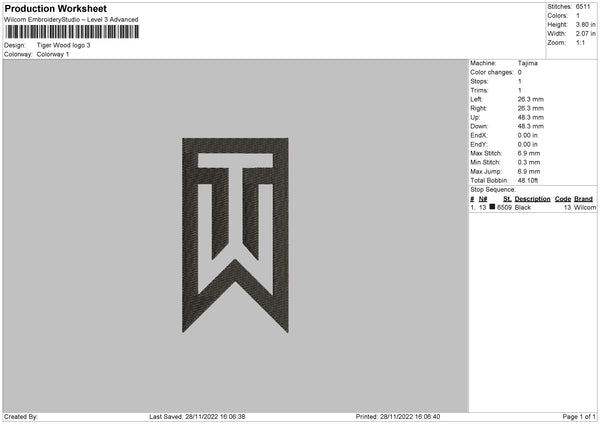The image size is (600, 424).
Task: Select the 'Production Worksheet' title
Action: (55, 8)
